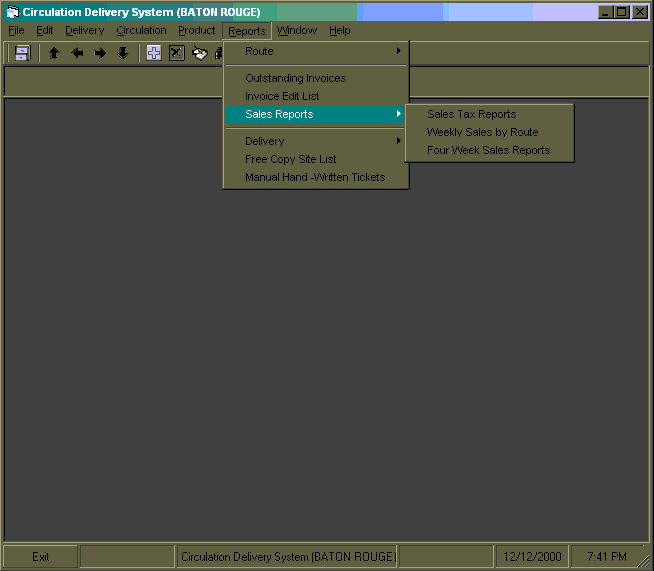Click the plus (add) toolbar icon
The width and height of the screenshot is (654, 571).
tap(154, 53)
